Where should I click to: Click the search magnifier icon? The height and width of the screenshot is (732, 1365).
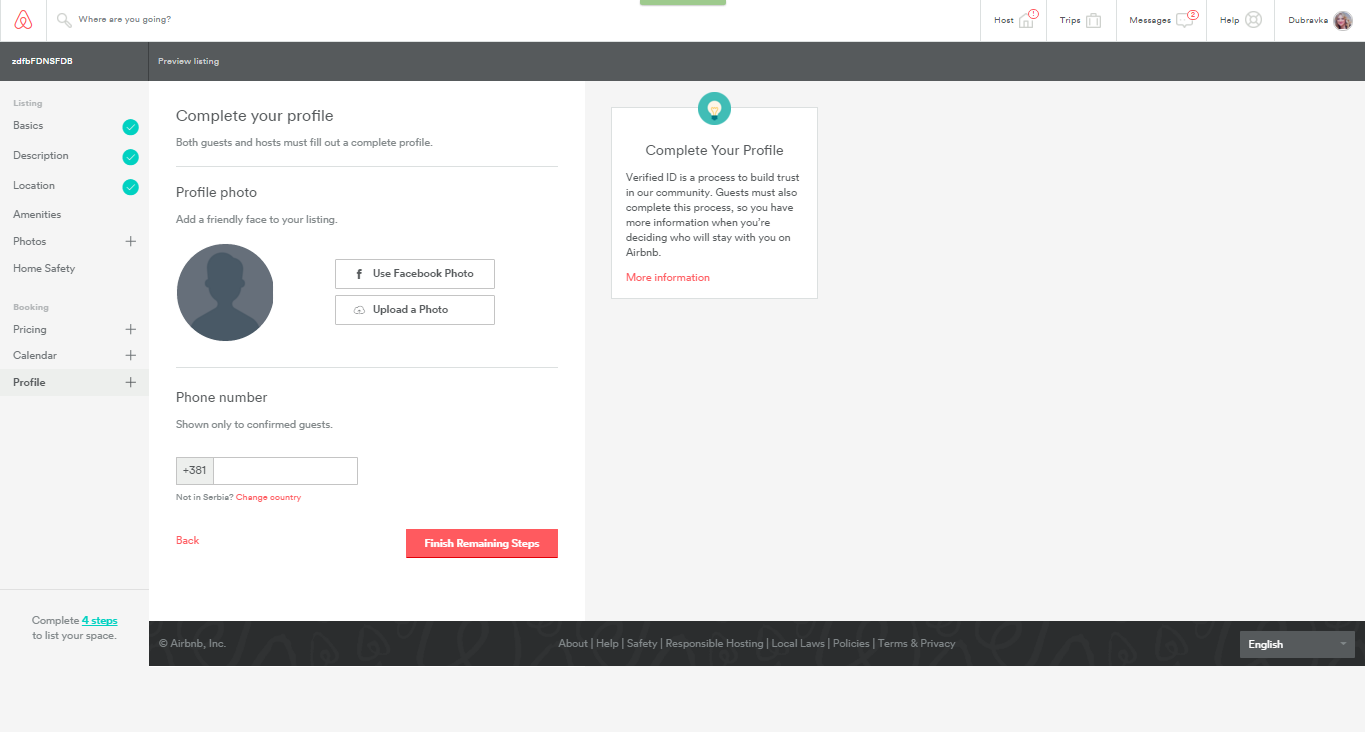click(64, 20)
